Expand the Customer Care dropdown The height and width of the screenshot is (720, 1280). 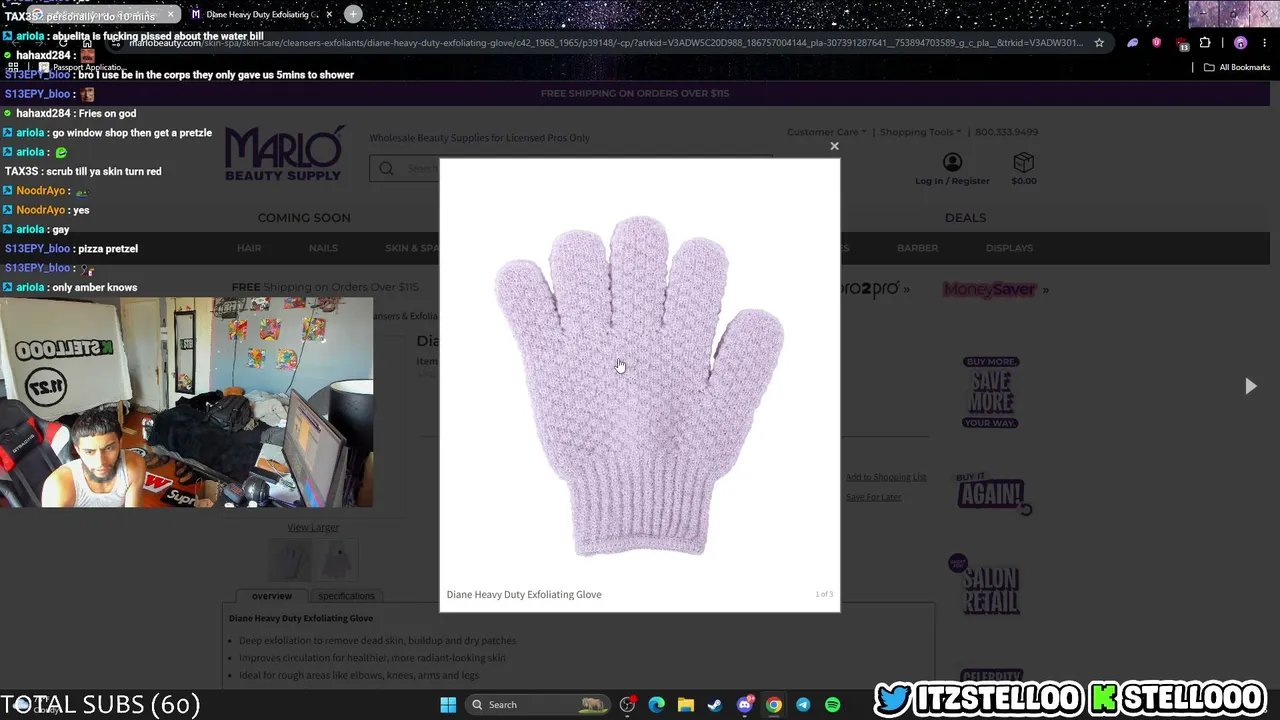tap(826, 132)
